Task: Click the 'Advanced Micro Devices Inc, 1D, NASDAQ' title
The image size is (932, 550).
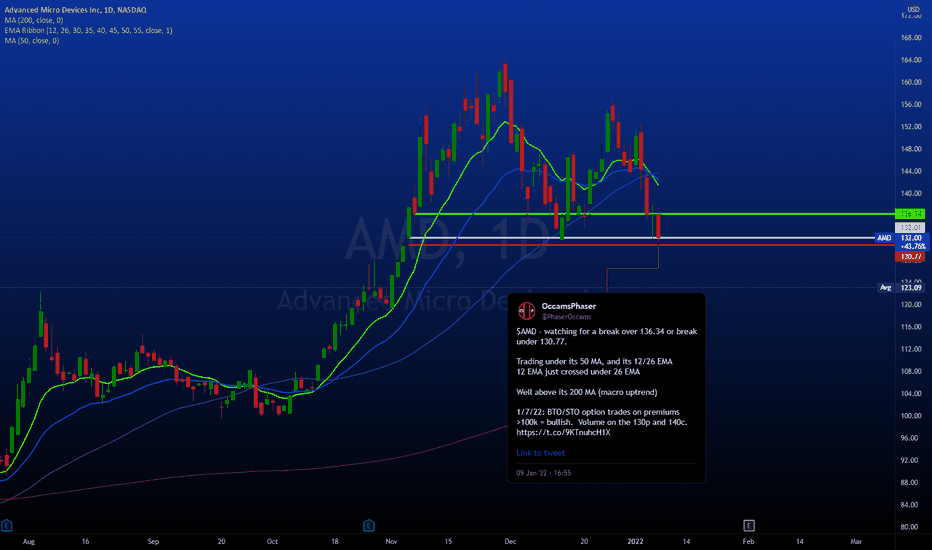Action: (x=75, y=10)
